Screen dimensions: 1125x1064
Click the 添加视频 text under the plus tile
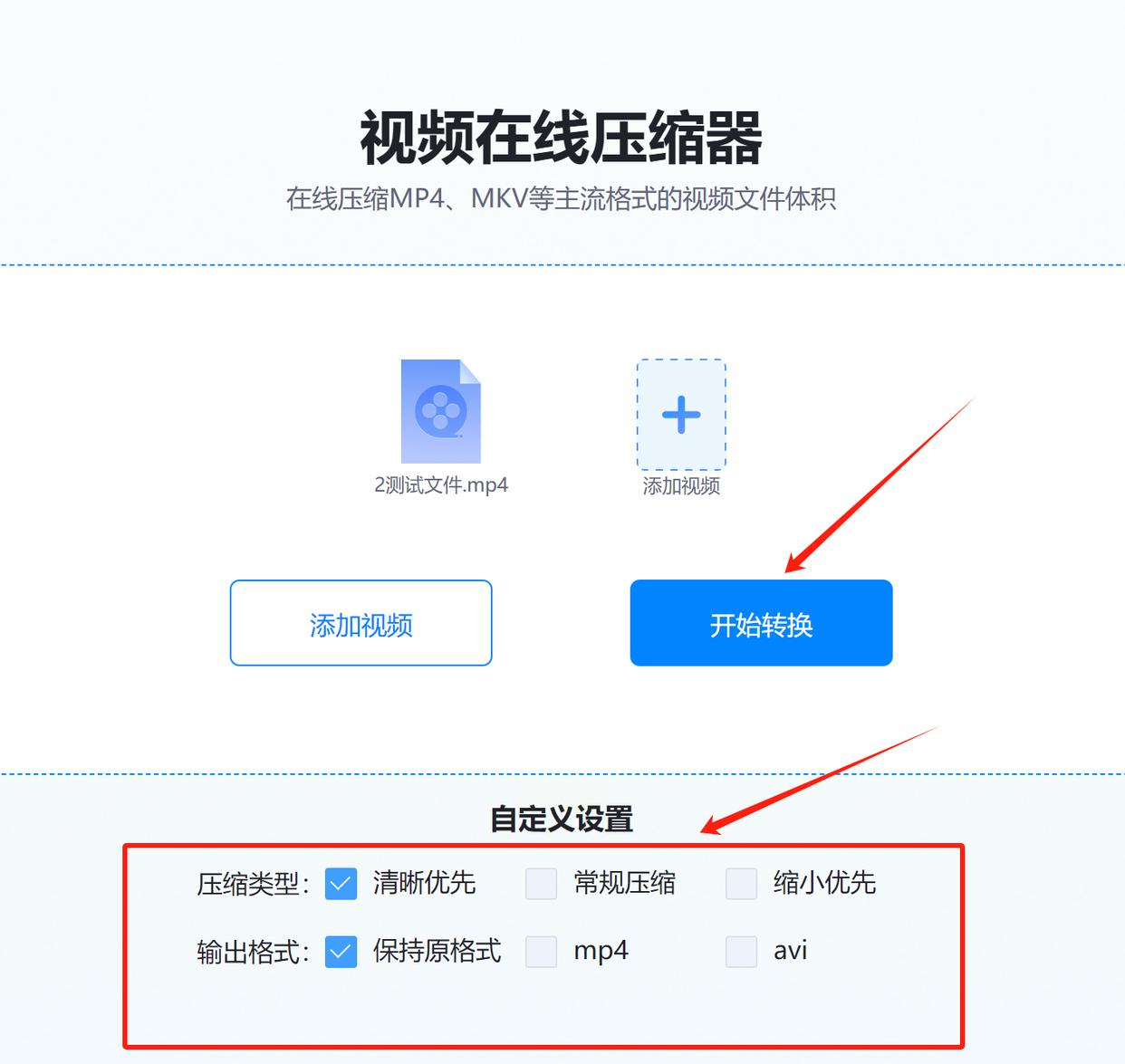(x=681, y=486)
